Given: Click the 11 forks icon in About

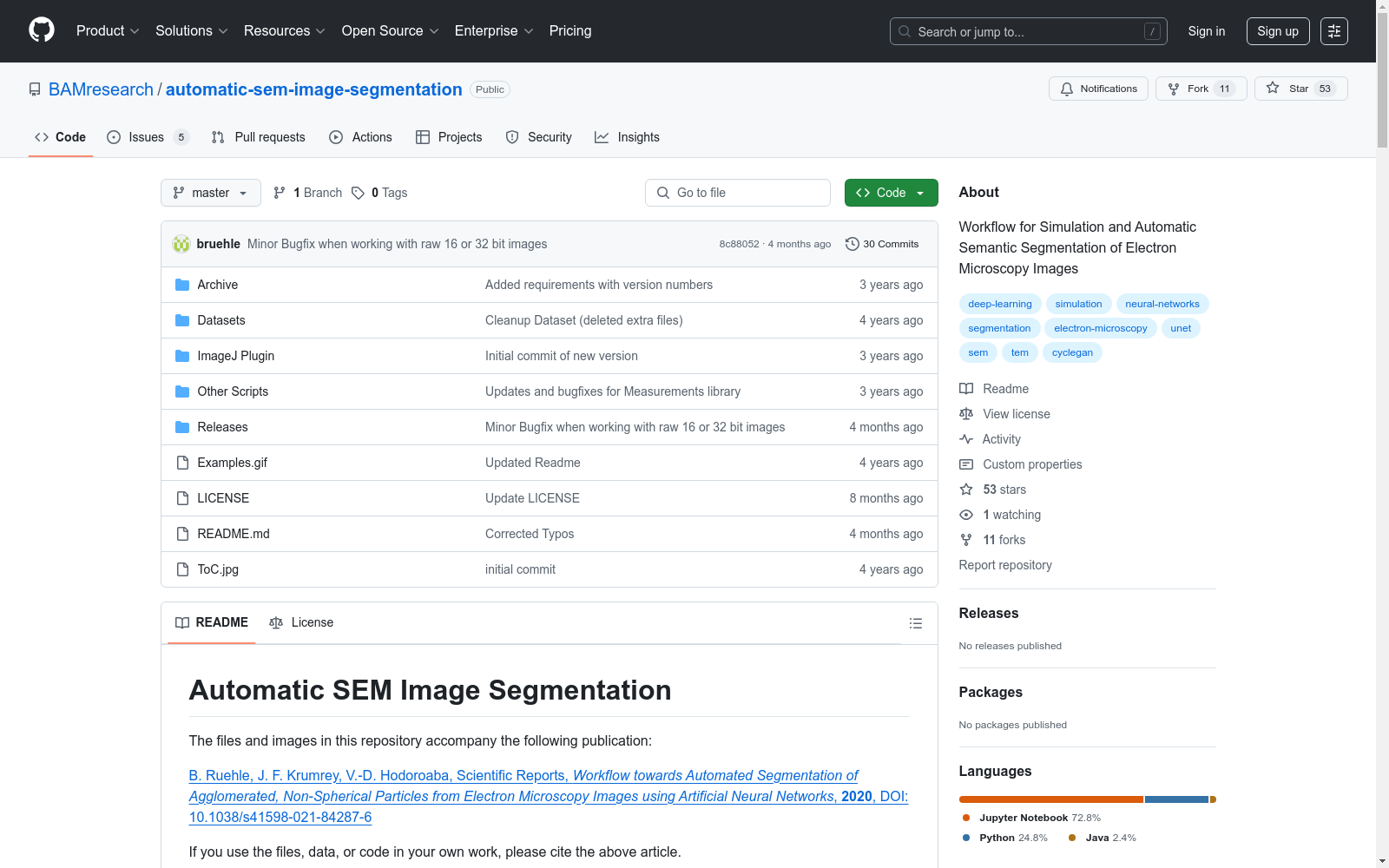Looking at the screenshot, I should pos(966,540).
